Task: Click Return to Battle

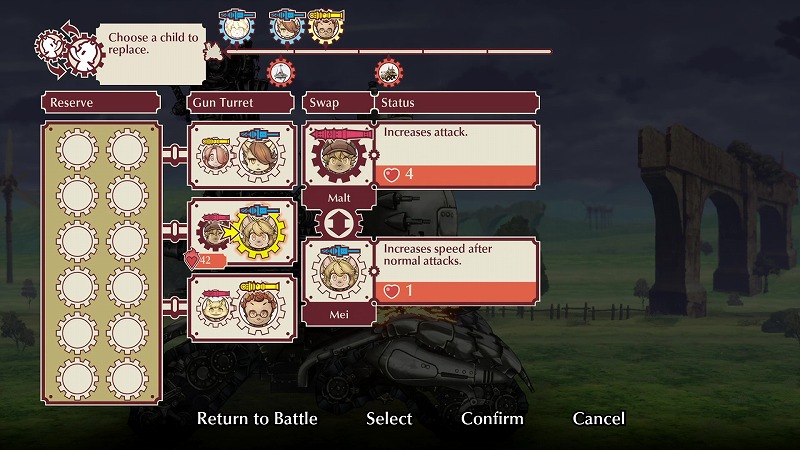Action: (257, 418)
